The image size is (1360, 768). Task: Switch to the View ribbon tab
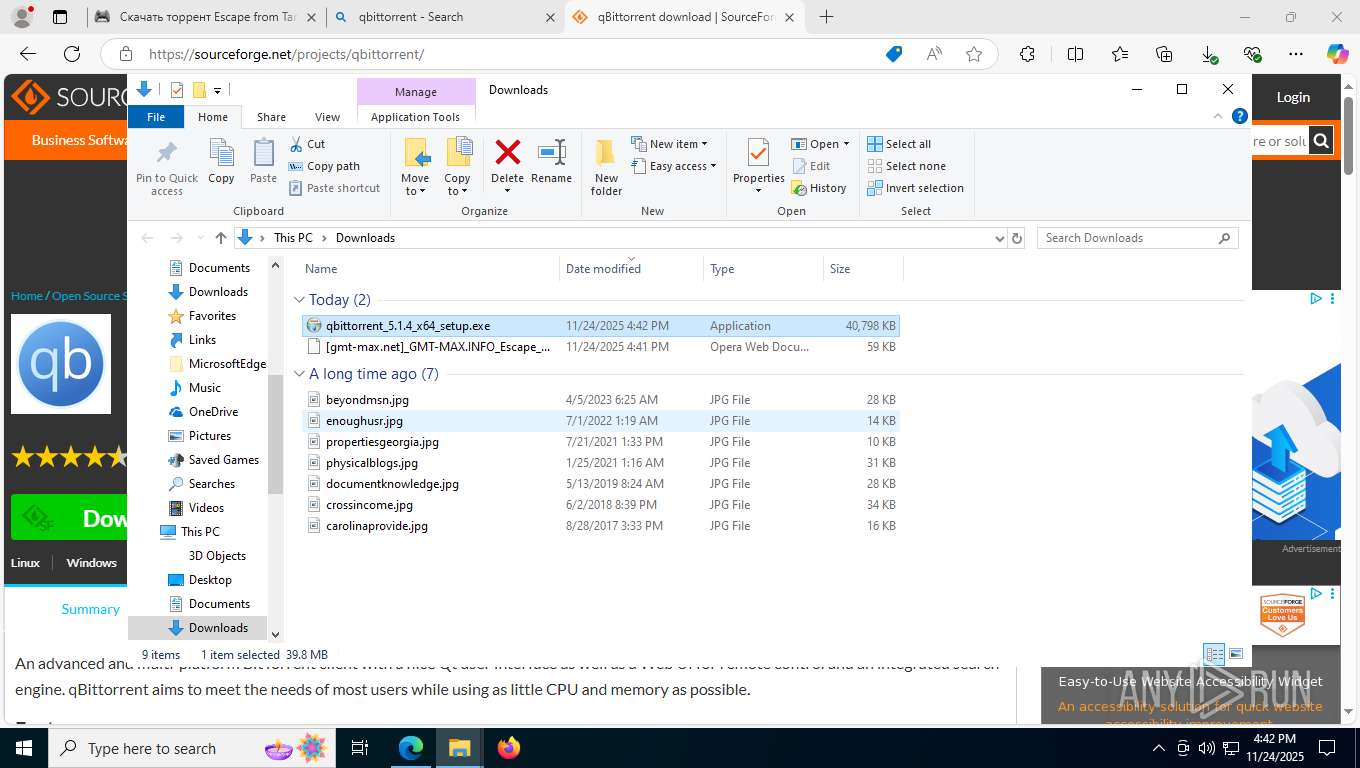(327, 117)
